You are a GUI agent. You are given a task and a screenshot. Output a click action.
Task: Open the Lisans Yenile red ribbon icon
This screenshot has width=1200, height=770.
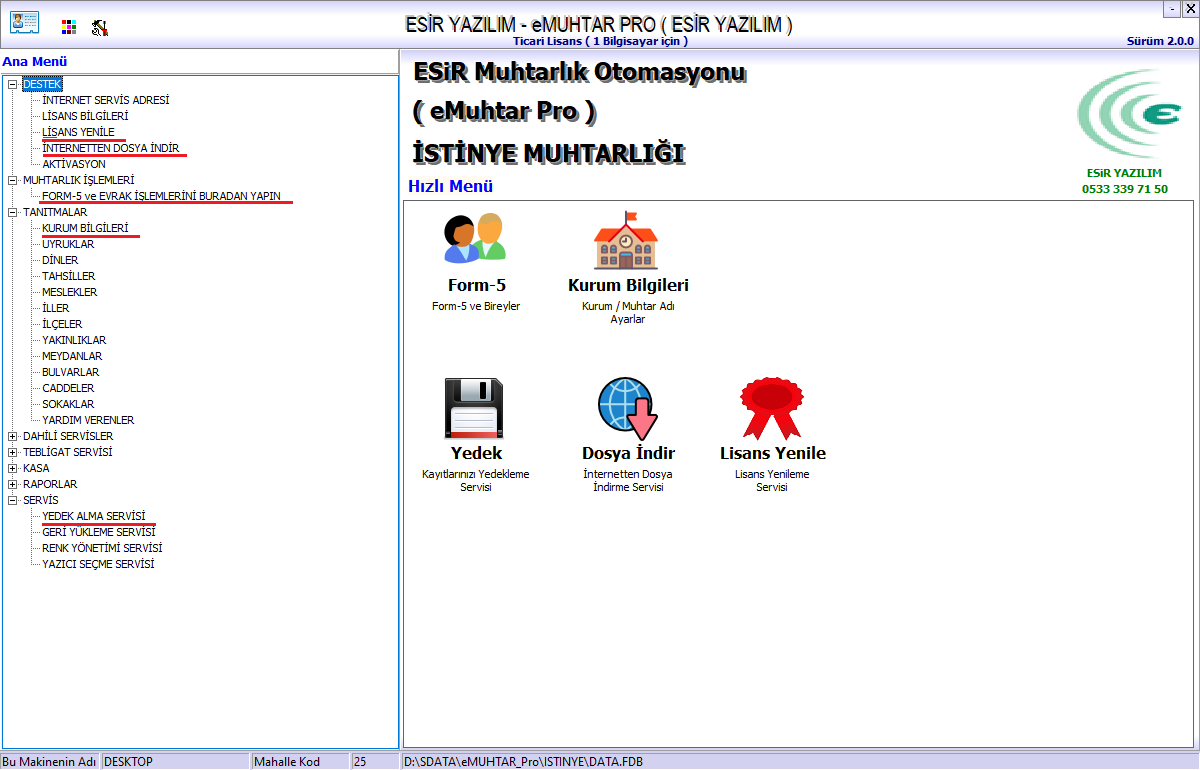[x=772, y=408]
